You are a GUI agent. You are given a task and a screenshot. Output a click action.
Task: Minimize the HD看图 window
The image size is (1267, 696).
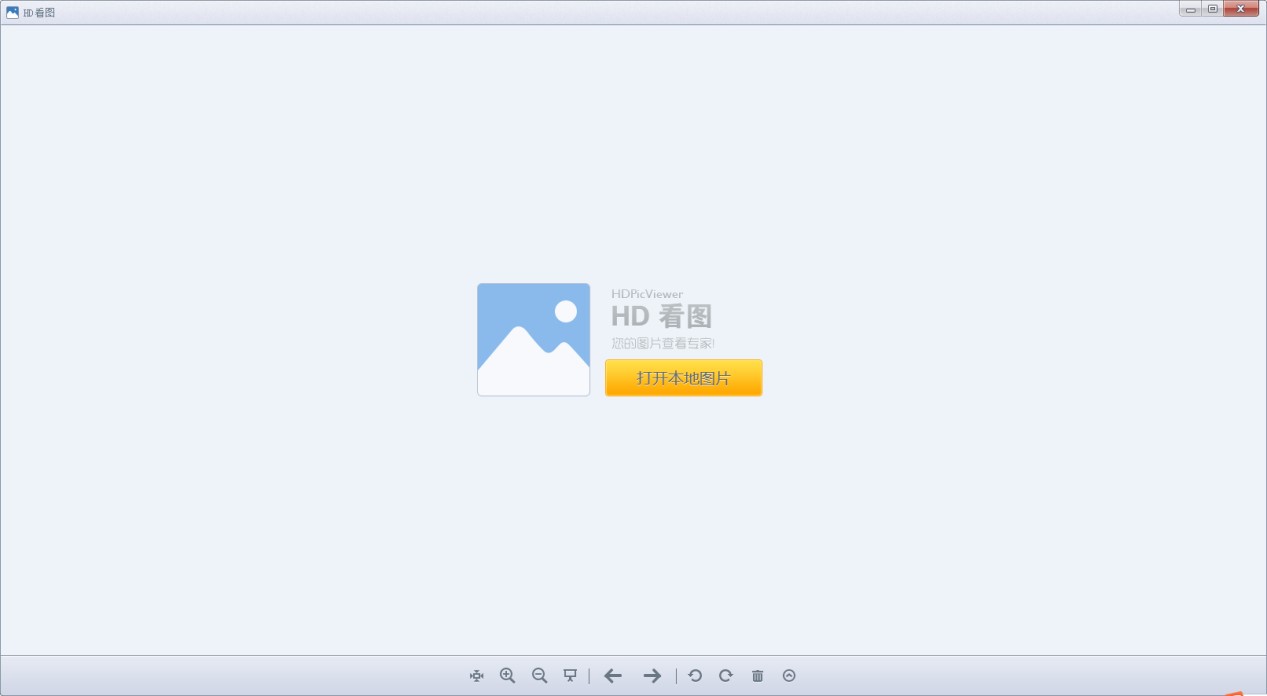pyautogui.click(x=1191, y=9)
